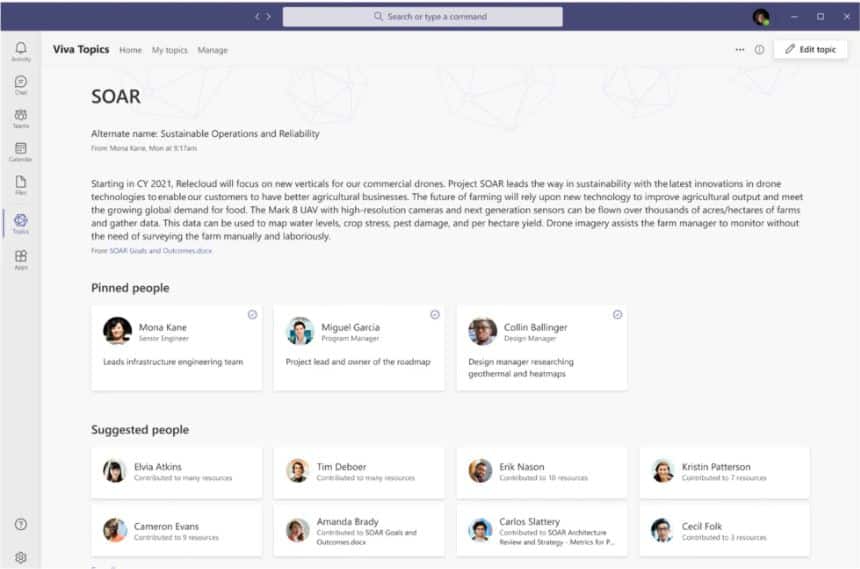Click the Suggested people heading
The width and height of the screenshot is (860, 569).
point(140,429)
